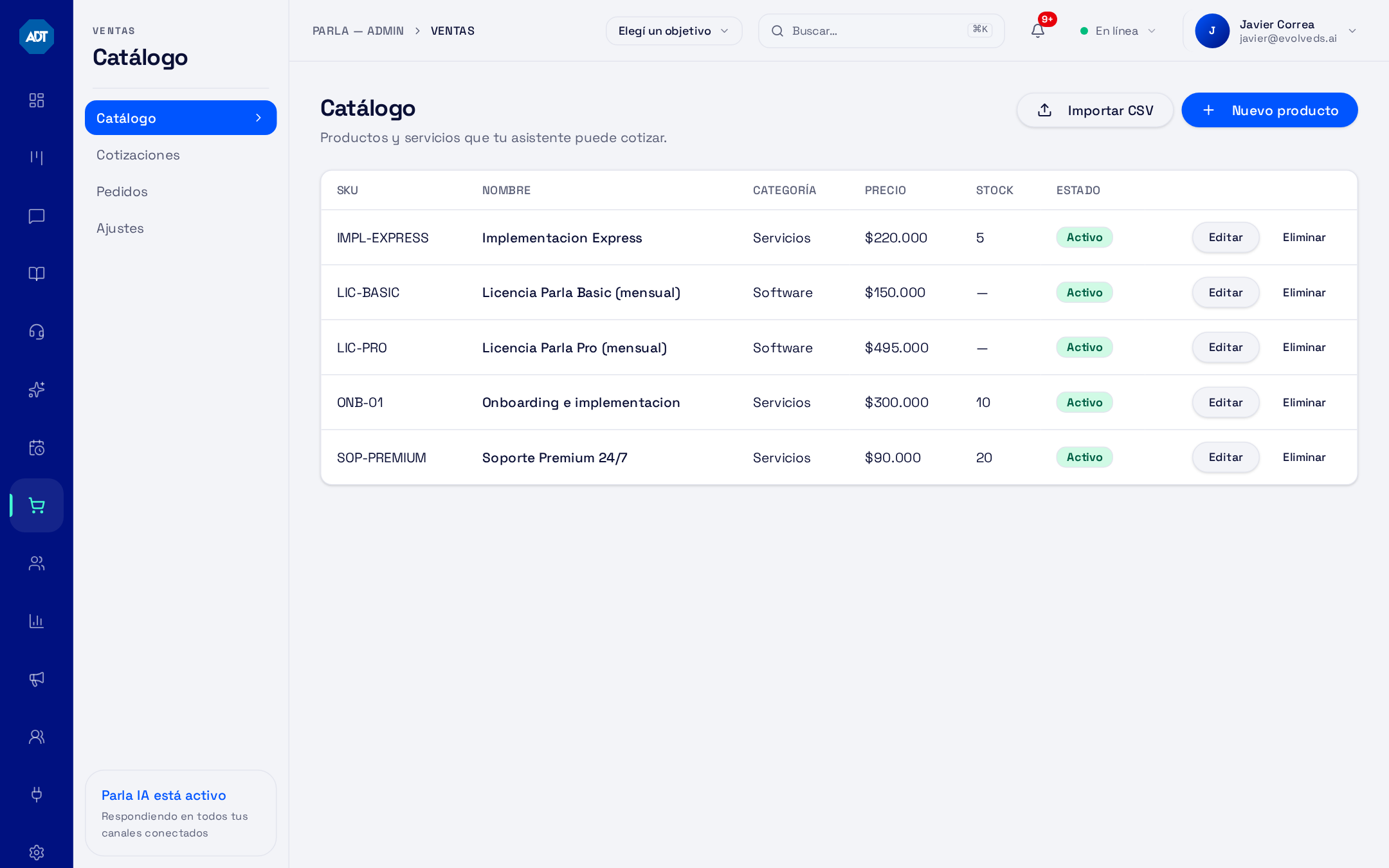Click the PRECIO column header

(885, 190)
